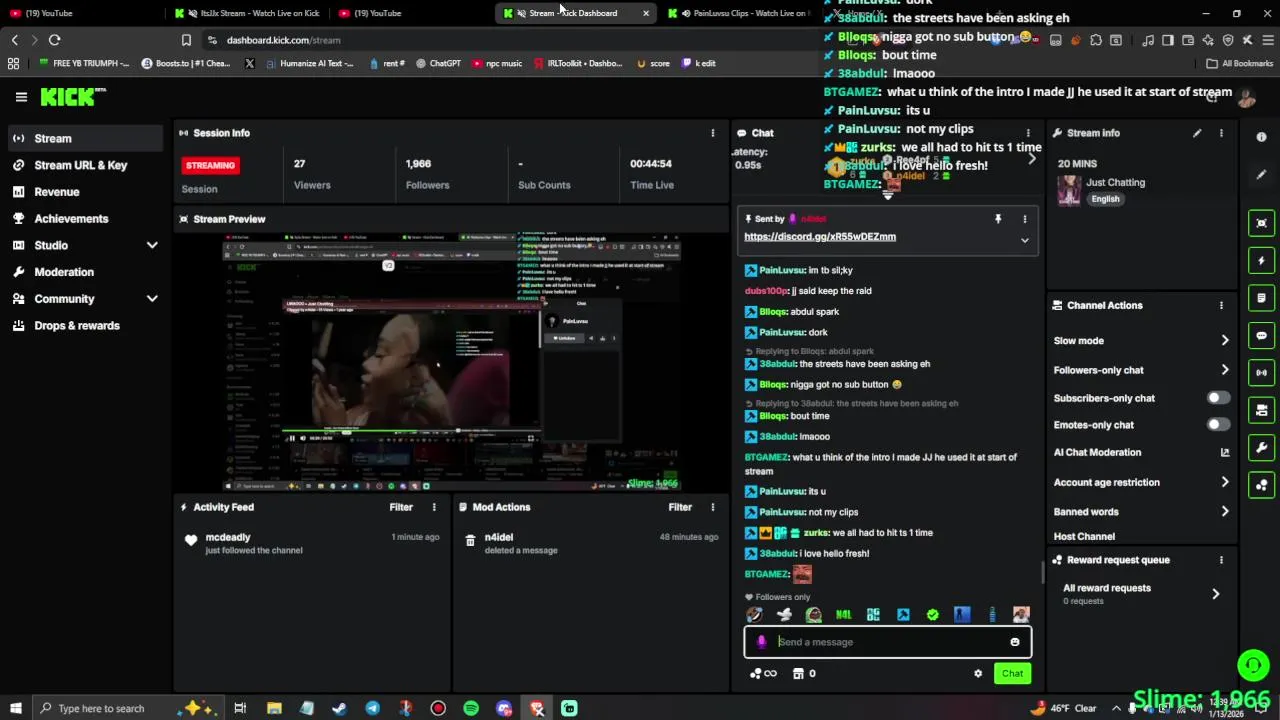Open Mod Actions three-dot menu
This screenshot has width=1280, height=720.
pos(713,507)
